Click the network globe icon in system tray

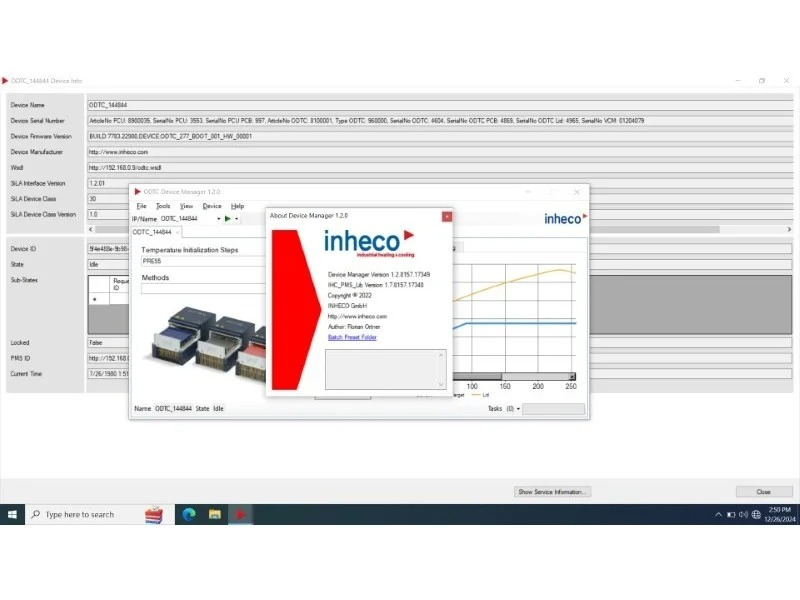point(756,514)
